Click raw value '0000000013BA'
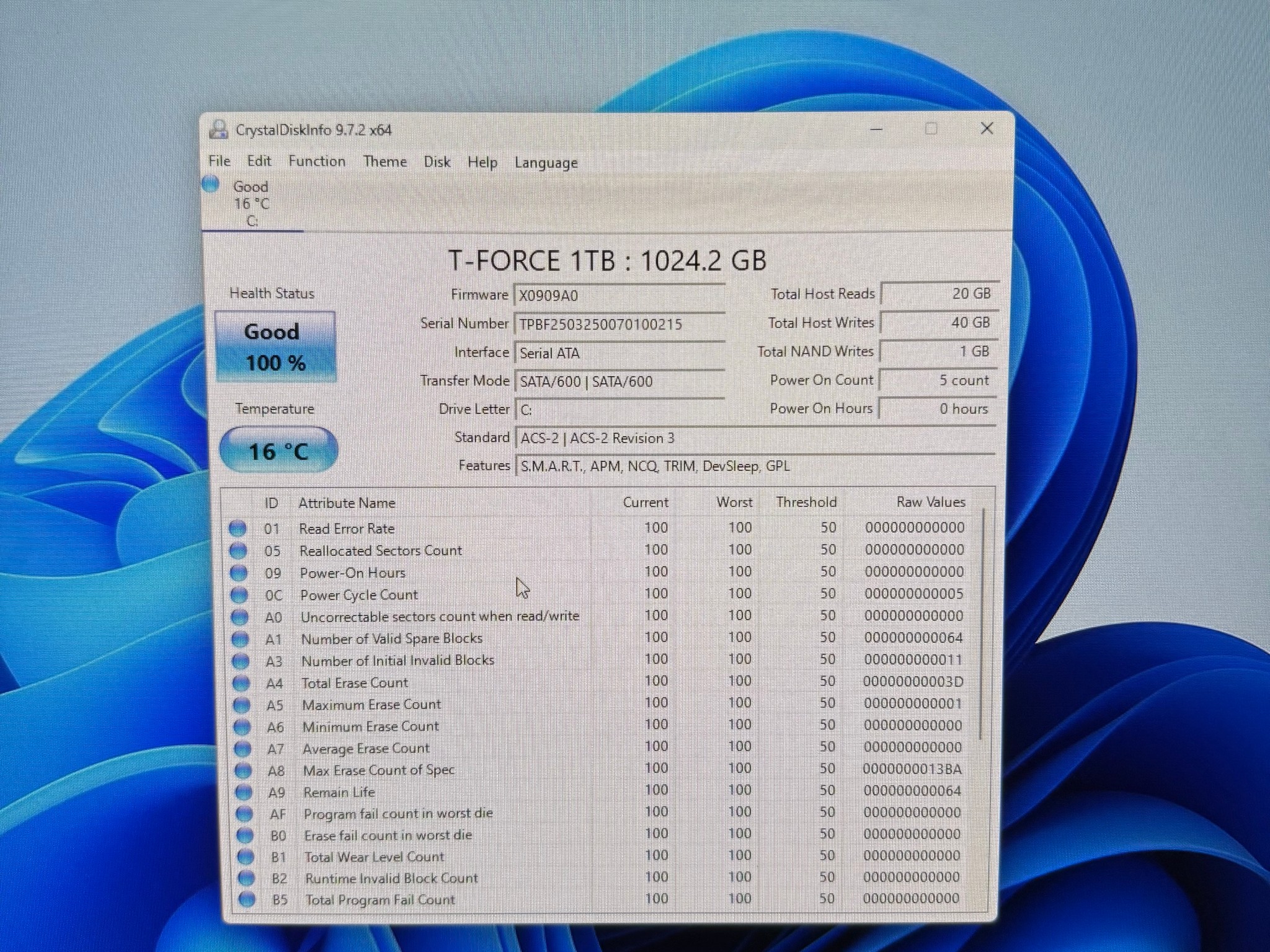Viewport: 1270px width, 952px height. click(x=912, y=769)
